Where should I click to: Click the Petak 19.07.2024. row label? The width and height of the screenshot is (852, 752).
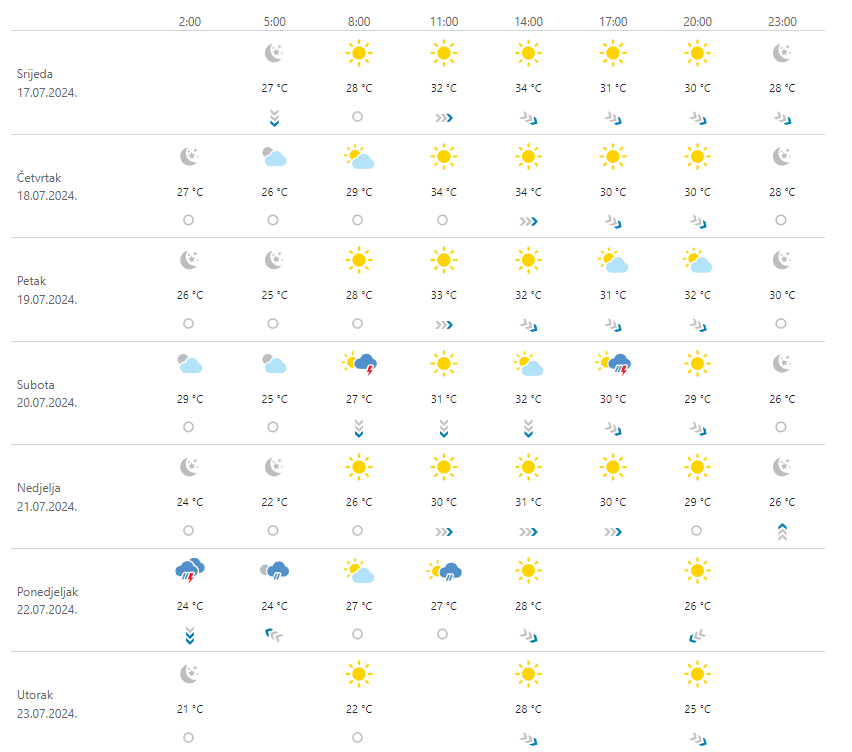tap(47, 290)
